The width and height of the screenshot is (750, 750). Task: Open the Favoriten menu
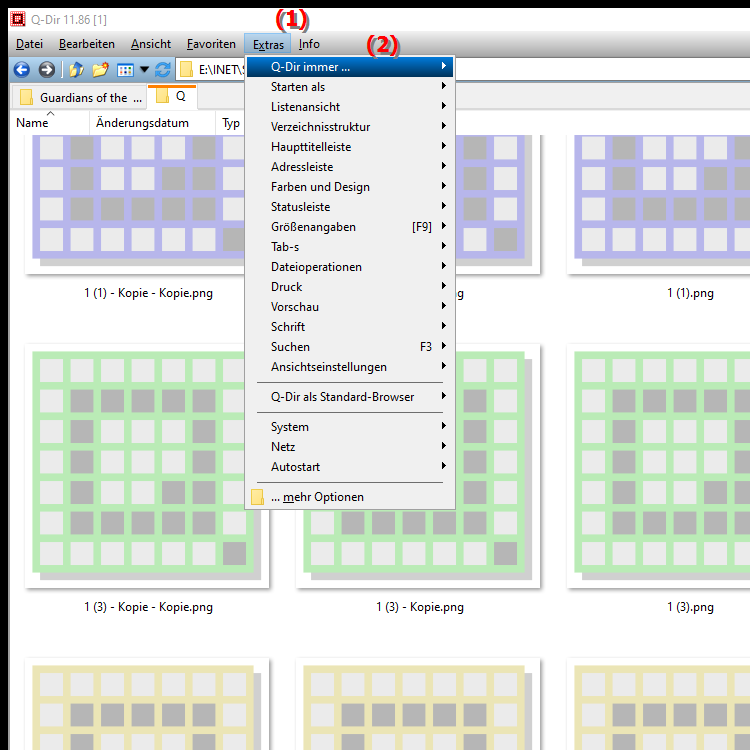(211, 44)
